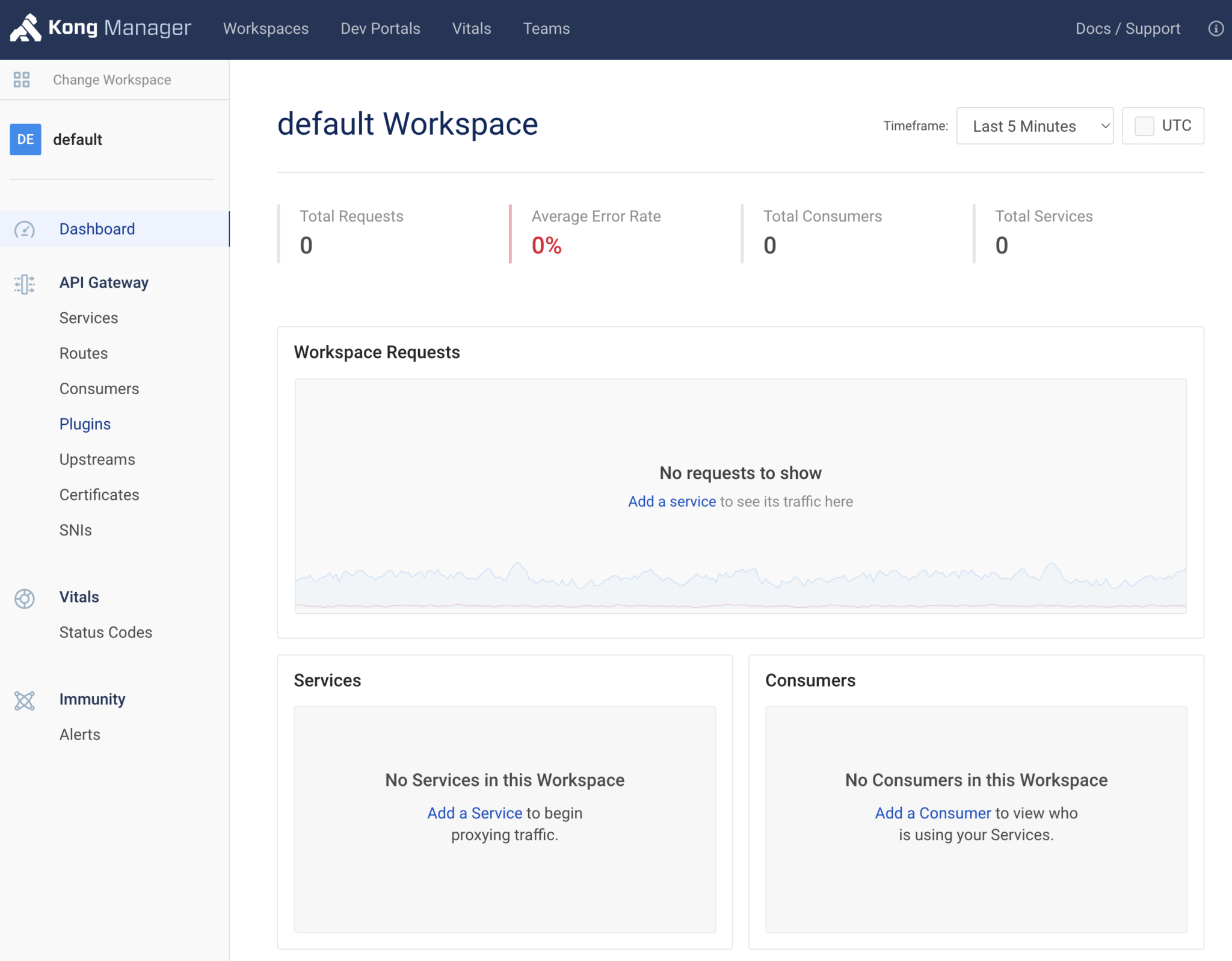Open the Last 5 Minutes timeframe dropdown
The width and height of the screenshot is (1232, 961).
[x=1034, y=126]
